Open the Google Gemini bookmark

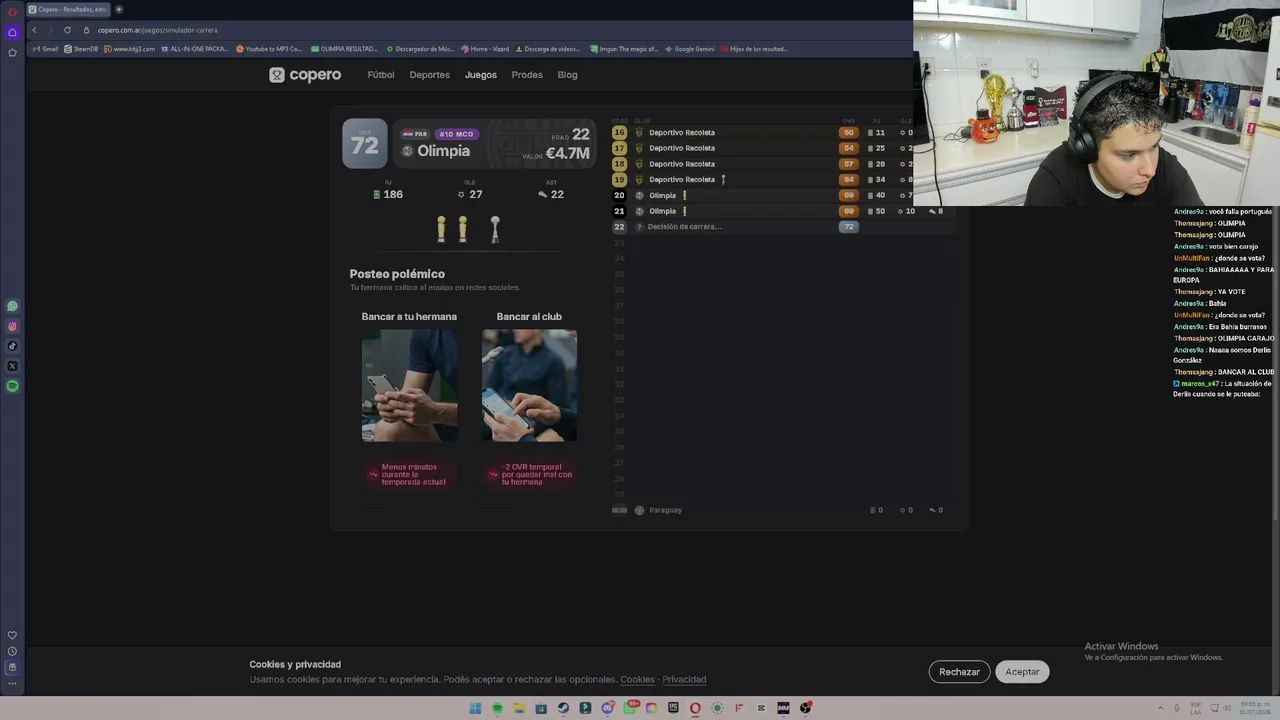[x=690, y=49]
